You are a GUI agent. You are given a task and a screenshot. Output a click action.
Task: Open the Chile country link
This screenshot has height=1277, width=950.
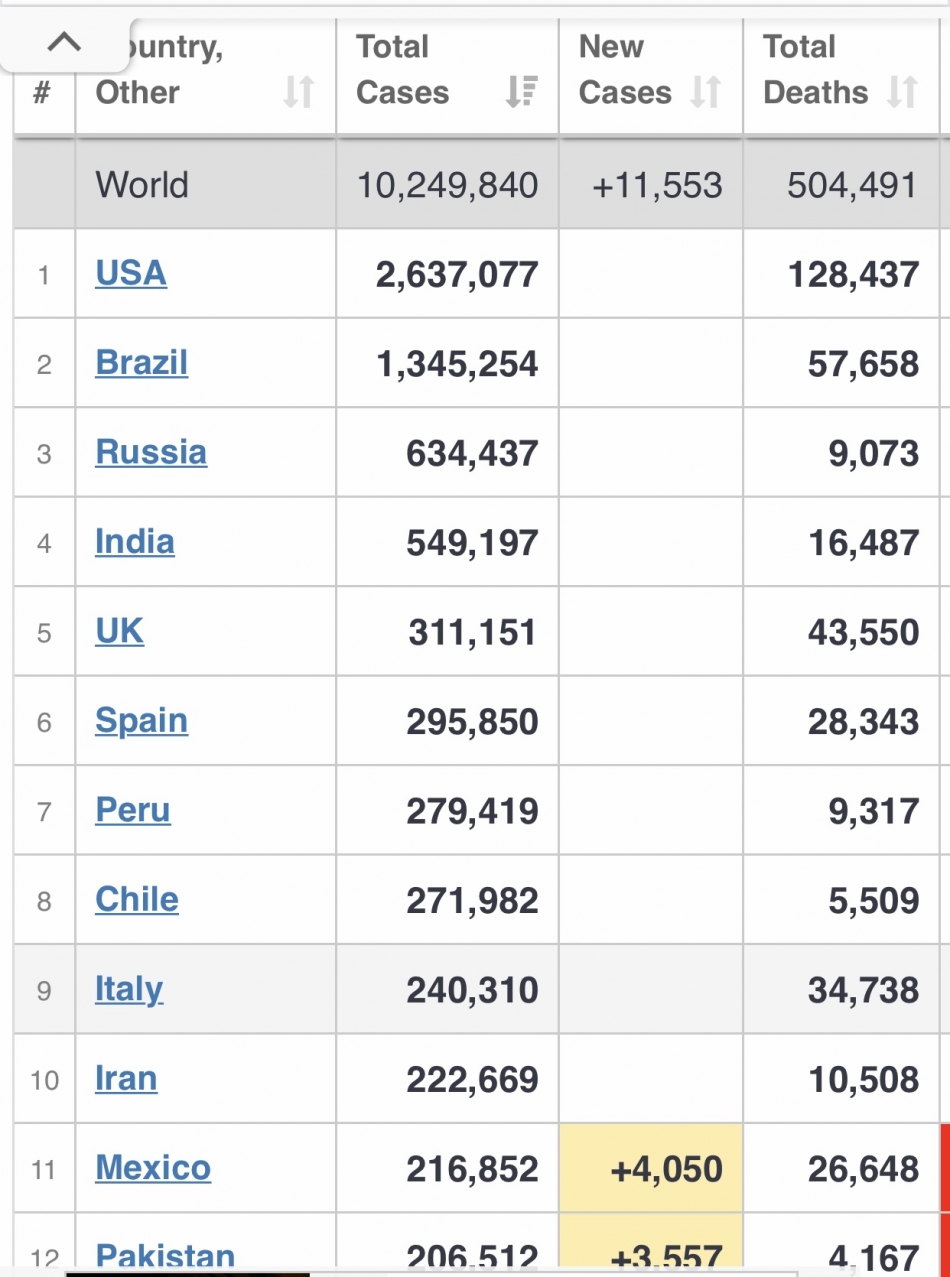point(137,899)
